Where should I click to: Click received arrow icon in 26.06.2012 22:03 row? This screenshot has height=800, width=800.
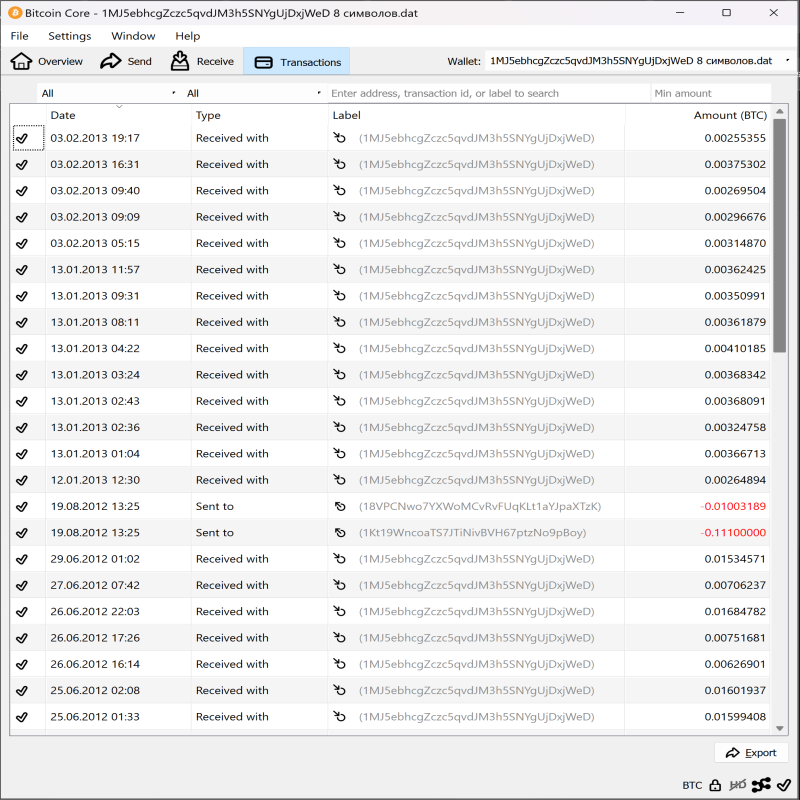340,611
